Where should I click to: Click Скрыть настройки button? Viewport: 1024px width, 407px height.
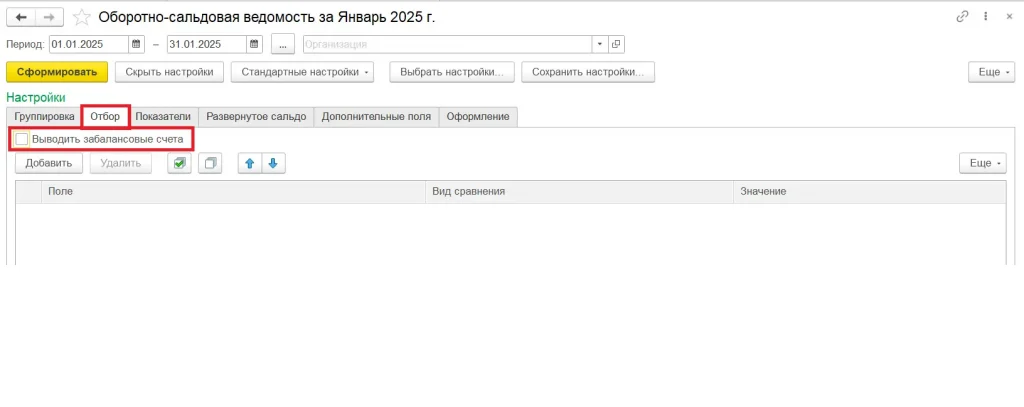click(x=170, y=72)
